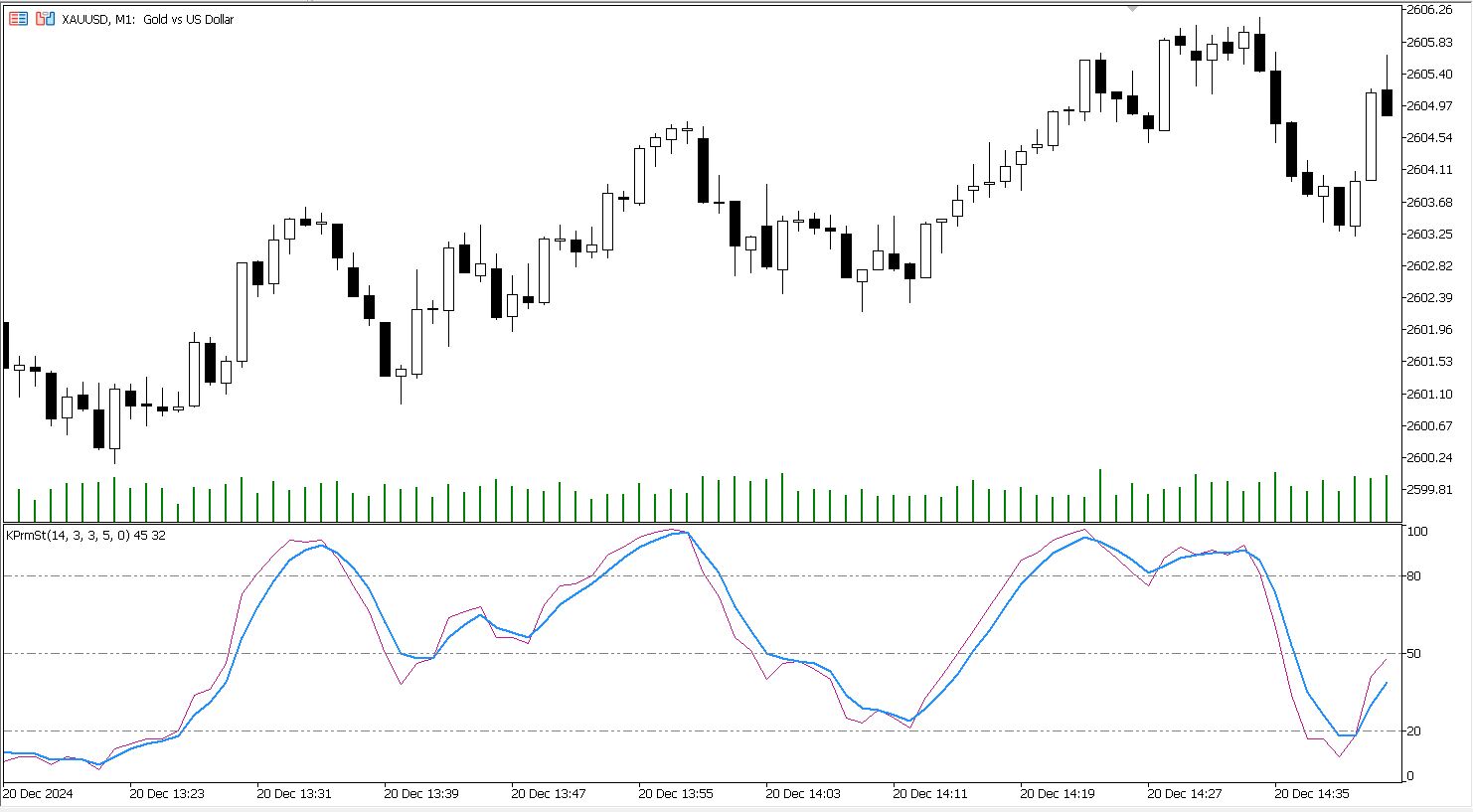The image size is (1473, 812).
Task: Click the 20 Dec 13:55 time label
Action: pyautogui.click(x=675, y=794)
